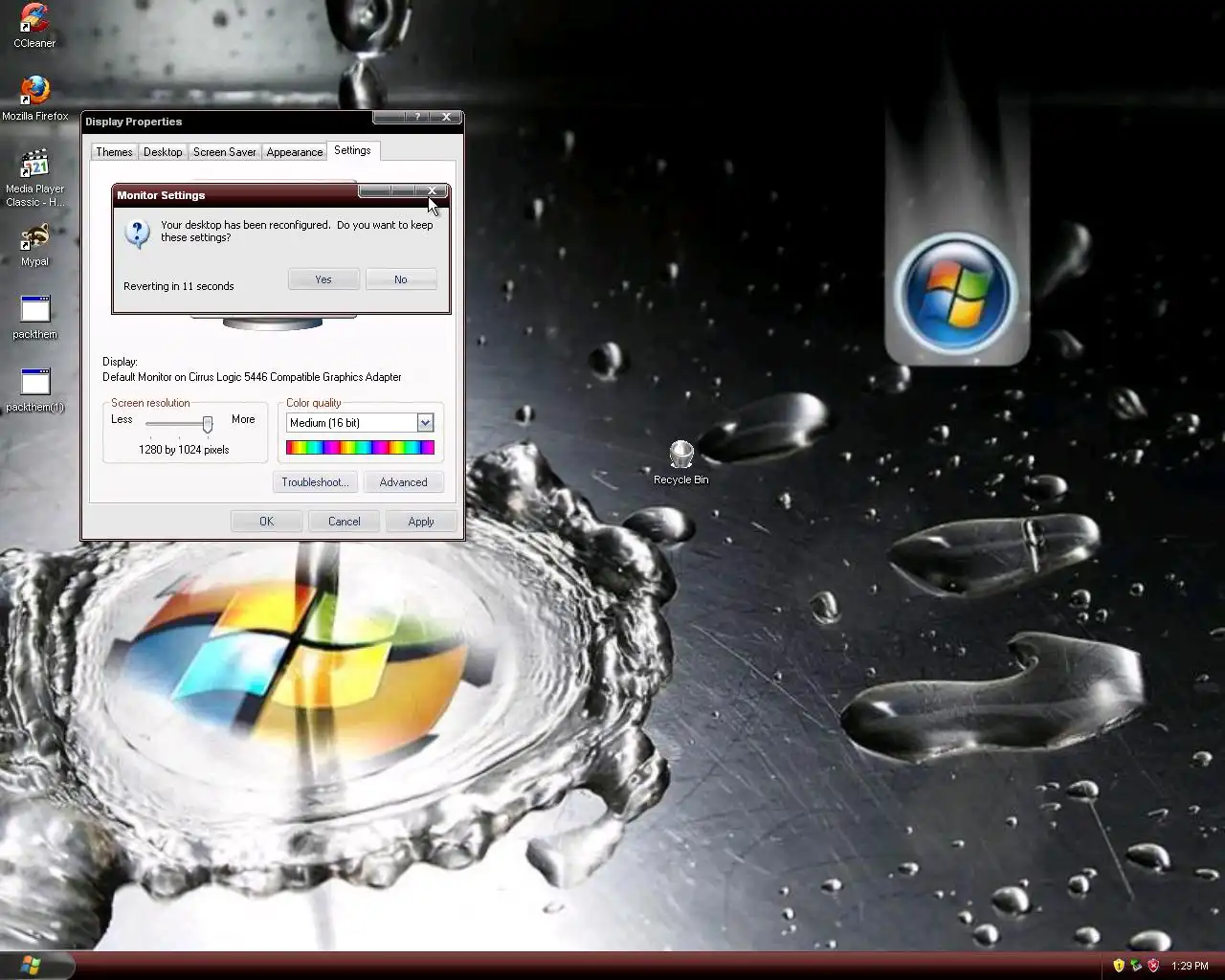Select the Mypal browser desktop icon
Viewport: 1225px width, 980px height.
pyautogui.click(x=34, y=245)
